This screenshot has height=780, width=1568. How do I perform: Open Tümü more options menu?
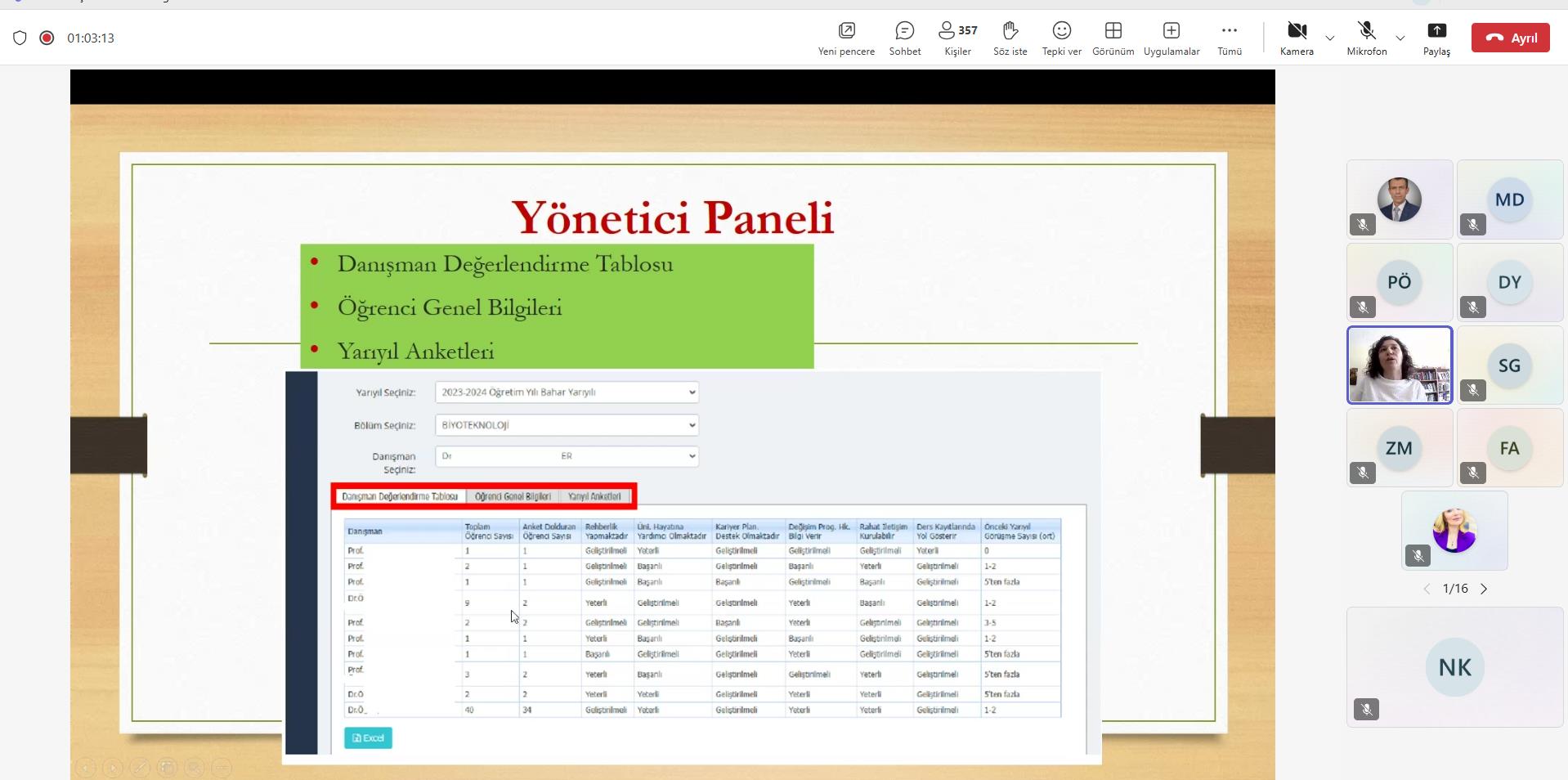point(1229,38)
